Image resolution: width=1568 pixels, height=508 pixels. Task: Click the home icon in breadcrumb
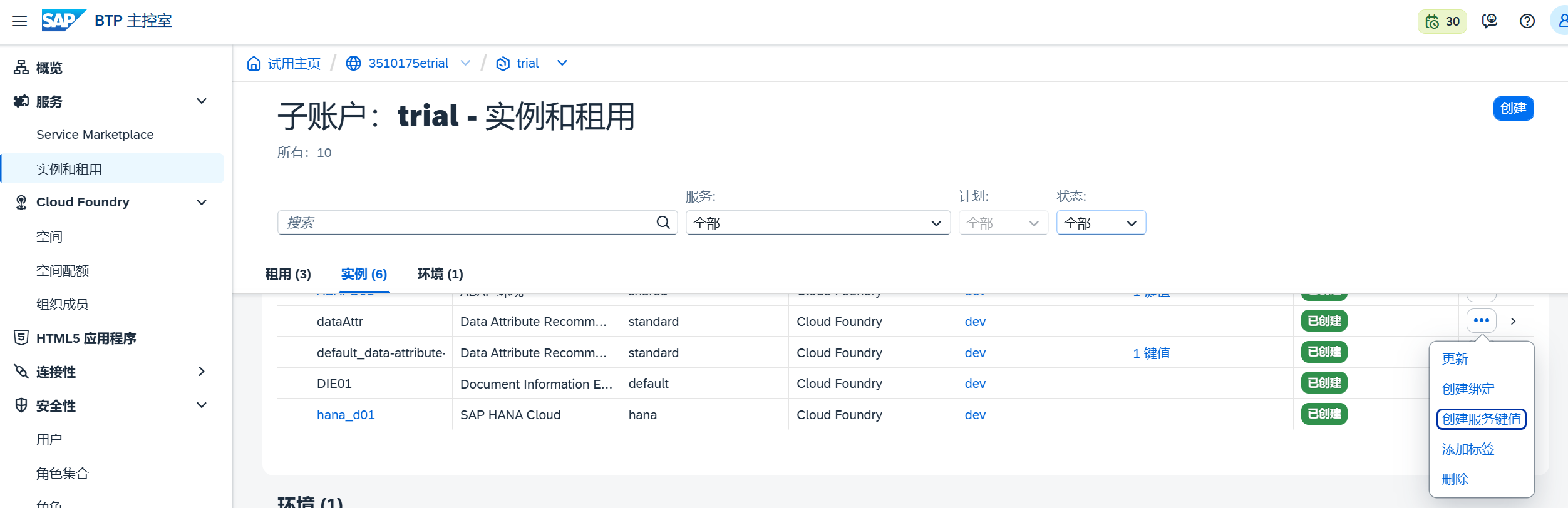(x=254, y=63)
